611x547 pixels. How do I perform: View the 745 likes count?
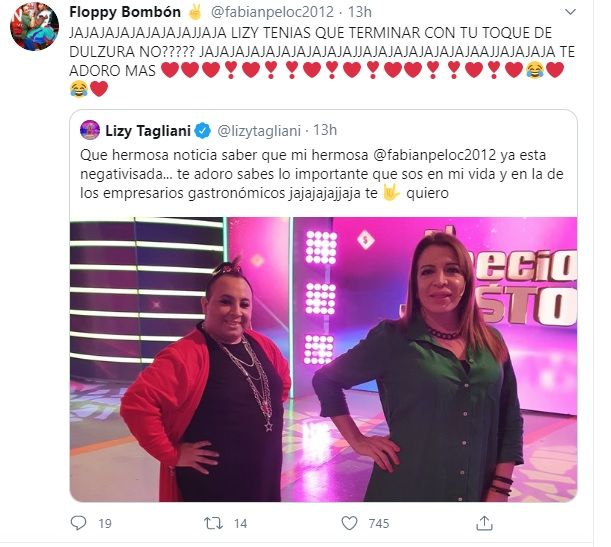(379, 523)
